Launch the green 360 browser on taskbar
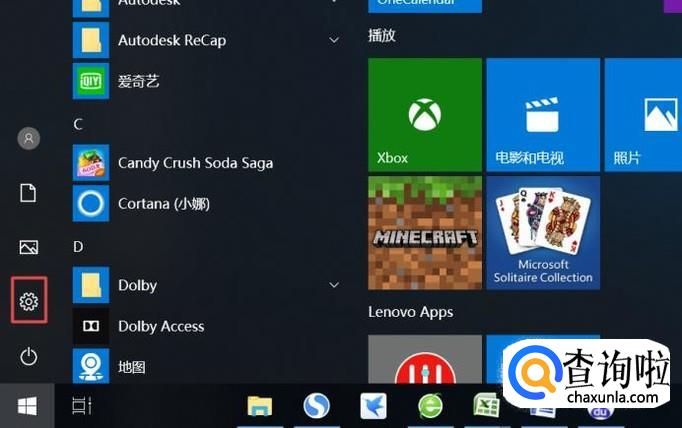 pos(430,406)
